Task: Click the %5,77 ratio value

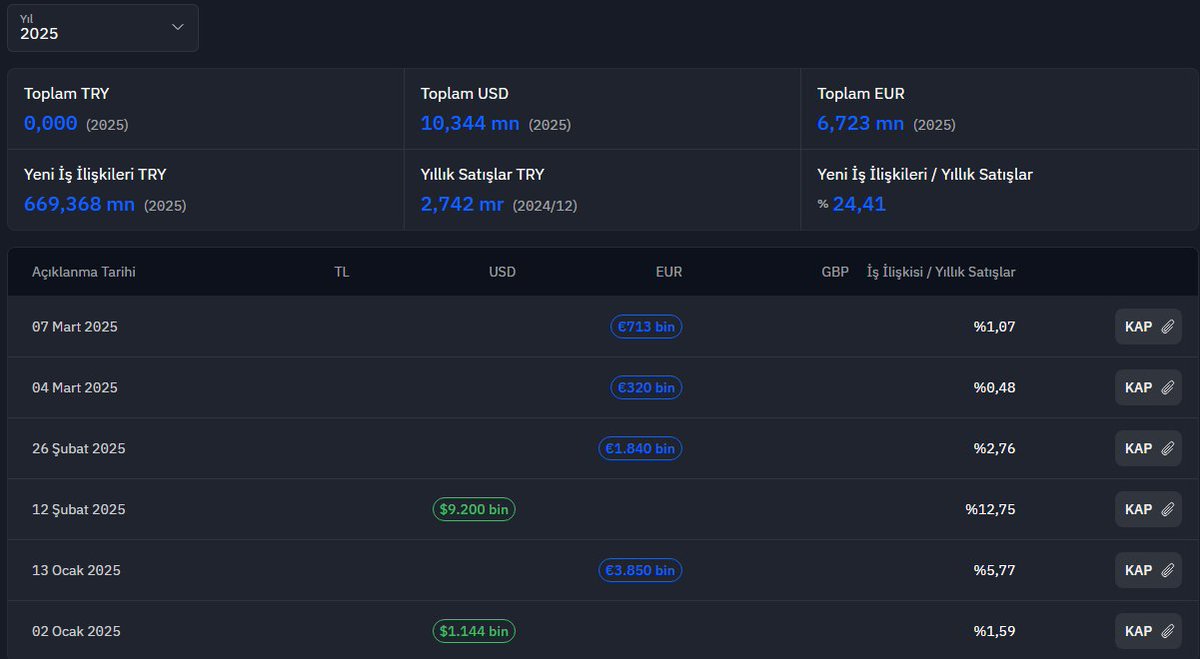Action: coord(995,570)
